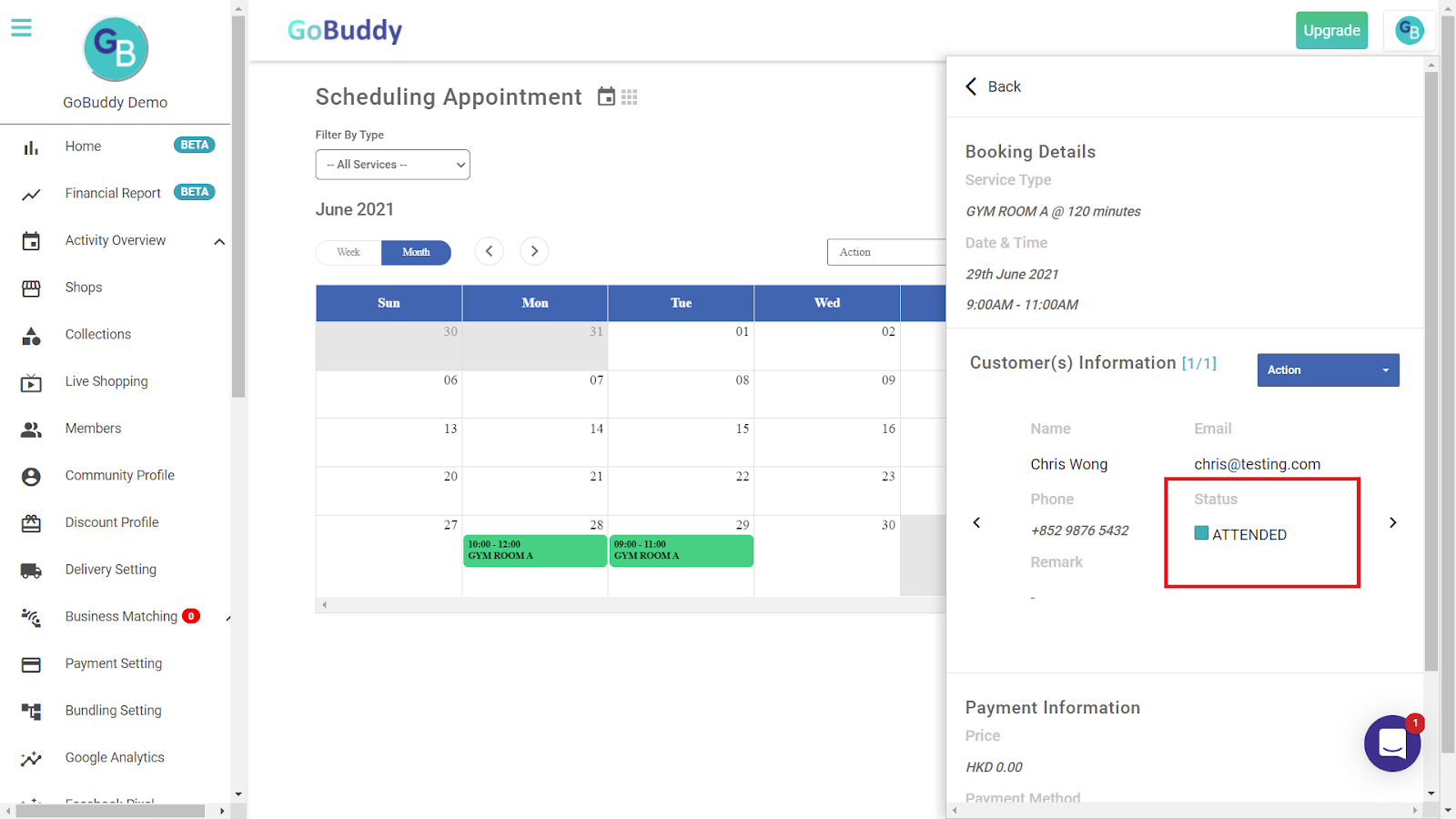This screenshot has width=1456, height=819.
Task: Click the Upgrade button
Action: (1331, 31)
